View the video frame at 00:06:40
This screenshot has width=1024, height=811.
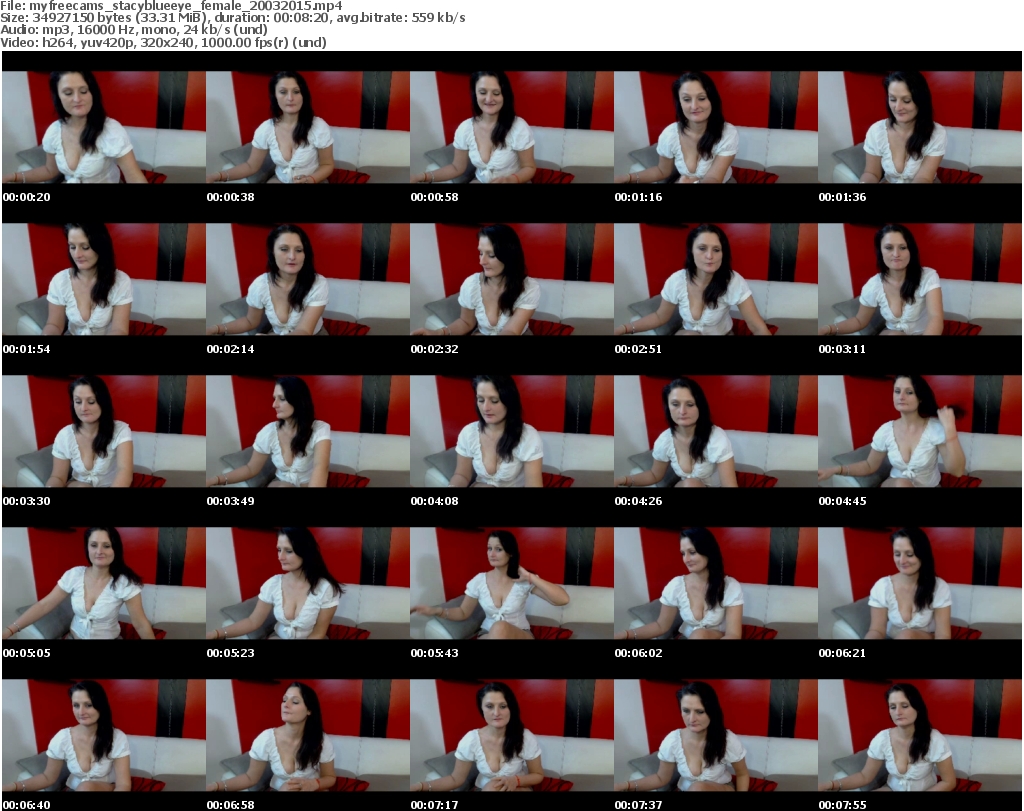pyautogui.click(x=104, y=735)
